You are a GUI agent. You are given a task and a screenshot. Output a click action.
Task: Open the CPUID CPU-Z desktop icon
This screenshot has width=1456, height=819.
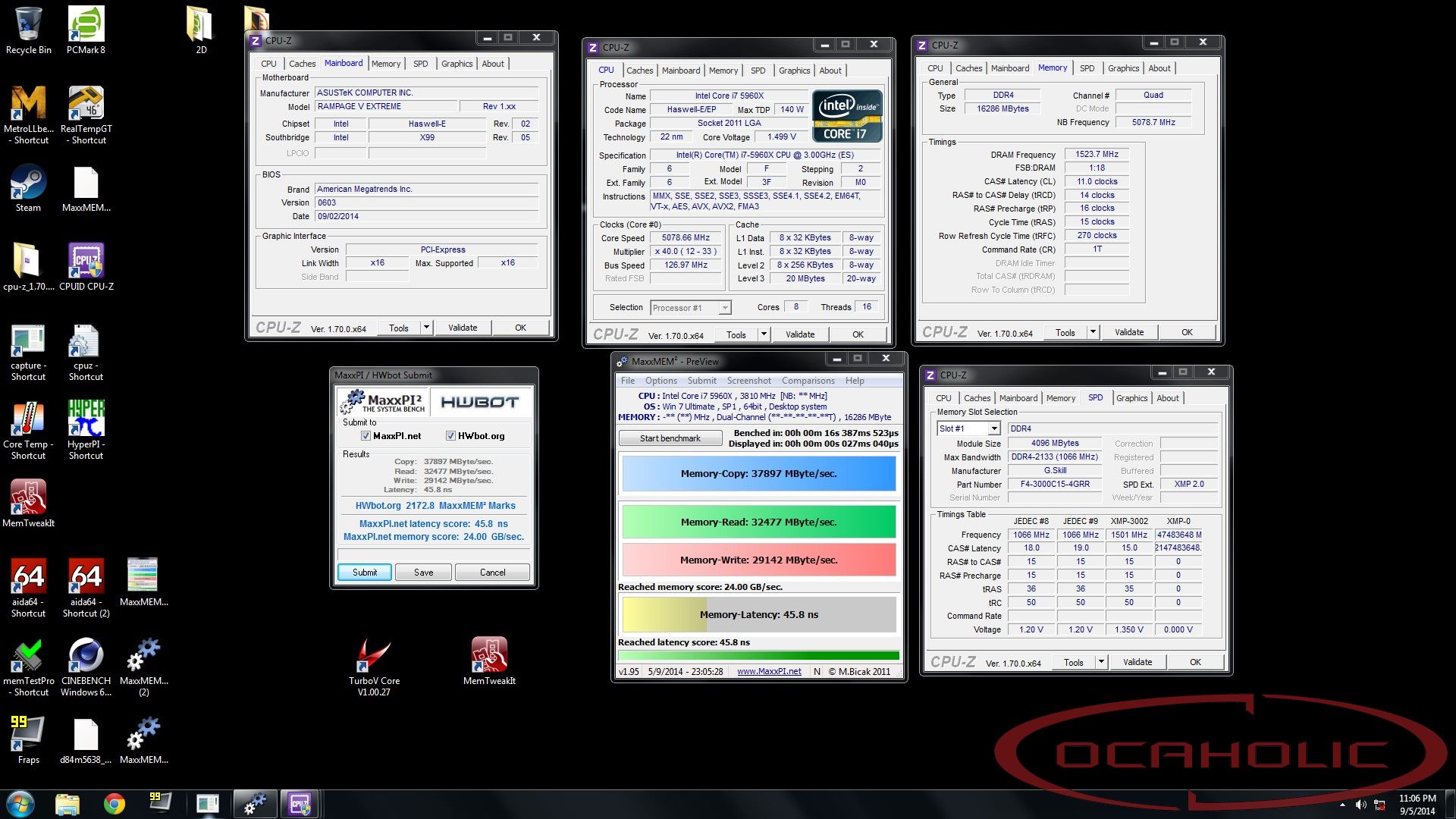(x=86, y=267)
